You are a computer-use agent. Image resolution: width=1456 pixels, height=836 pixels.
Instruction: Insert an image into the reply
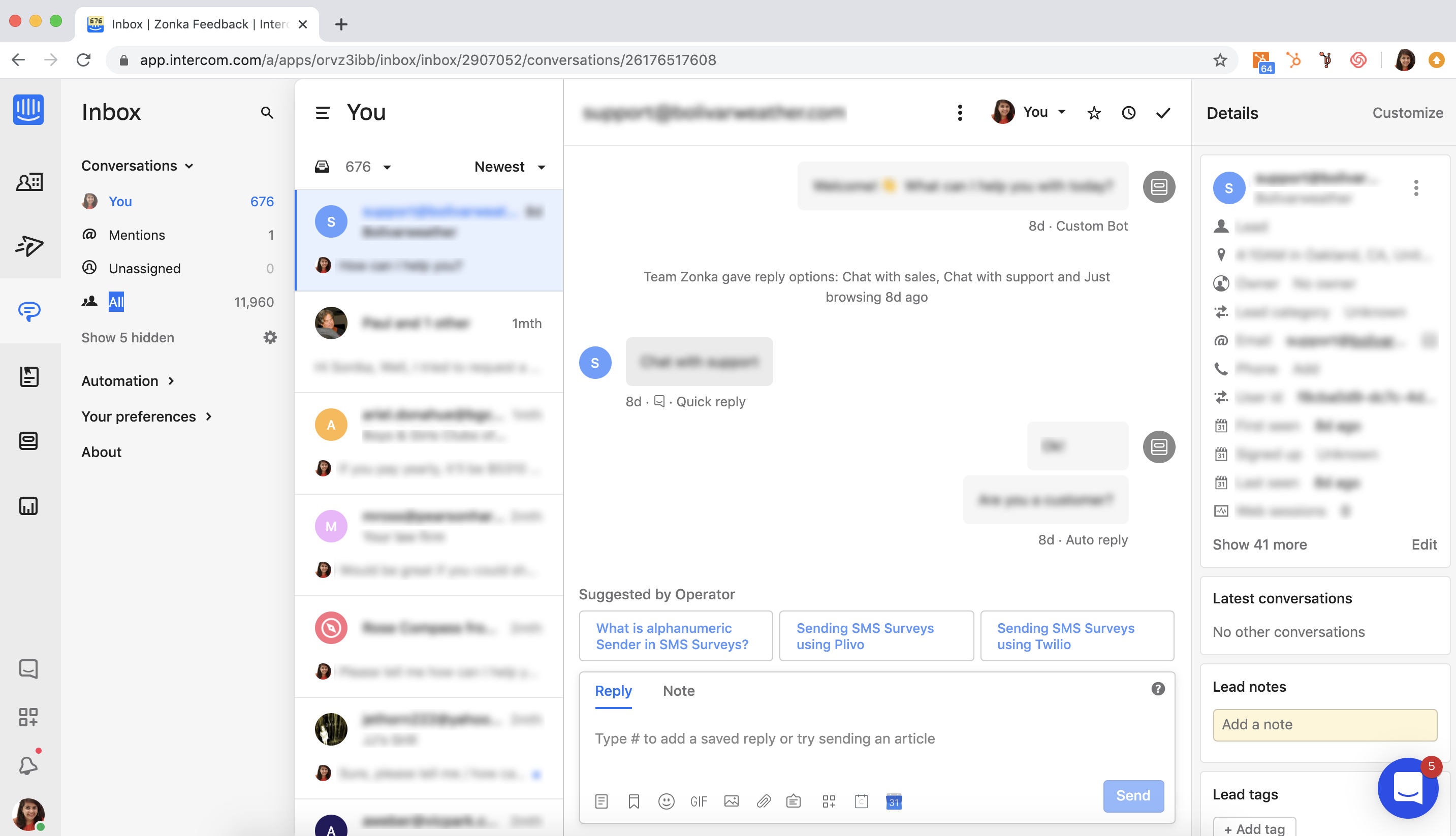[731, 801]
